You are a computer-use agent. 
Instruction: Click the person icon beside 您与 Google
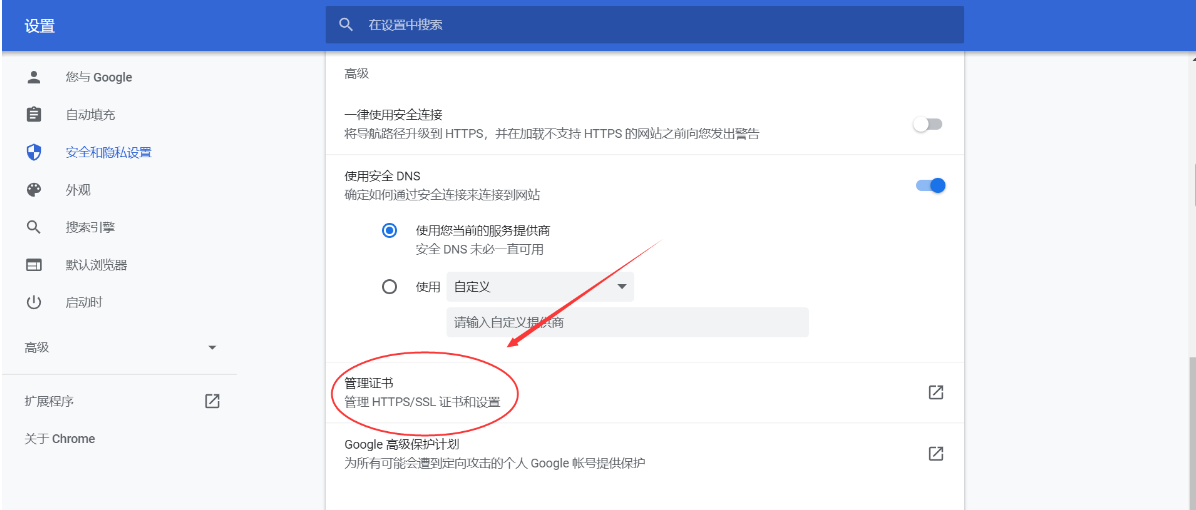click(34, 77)
